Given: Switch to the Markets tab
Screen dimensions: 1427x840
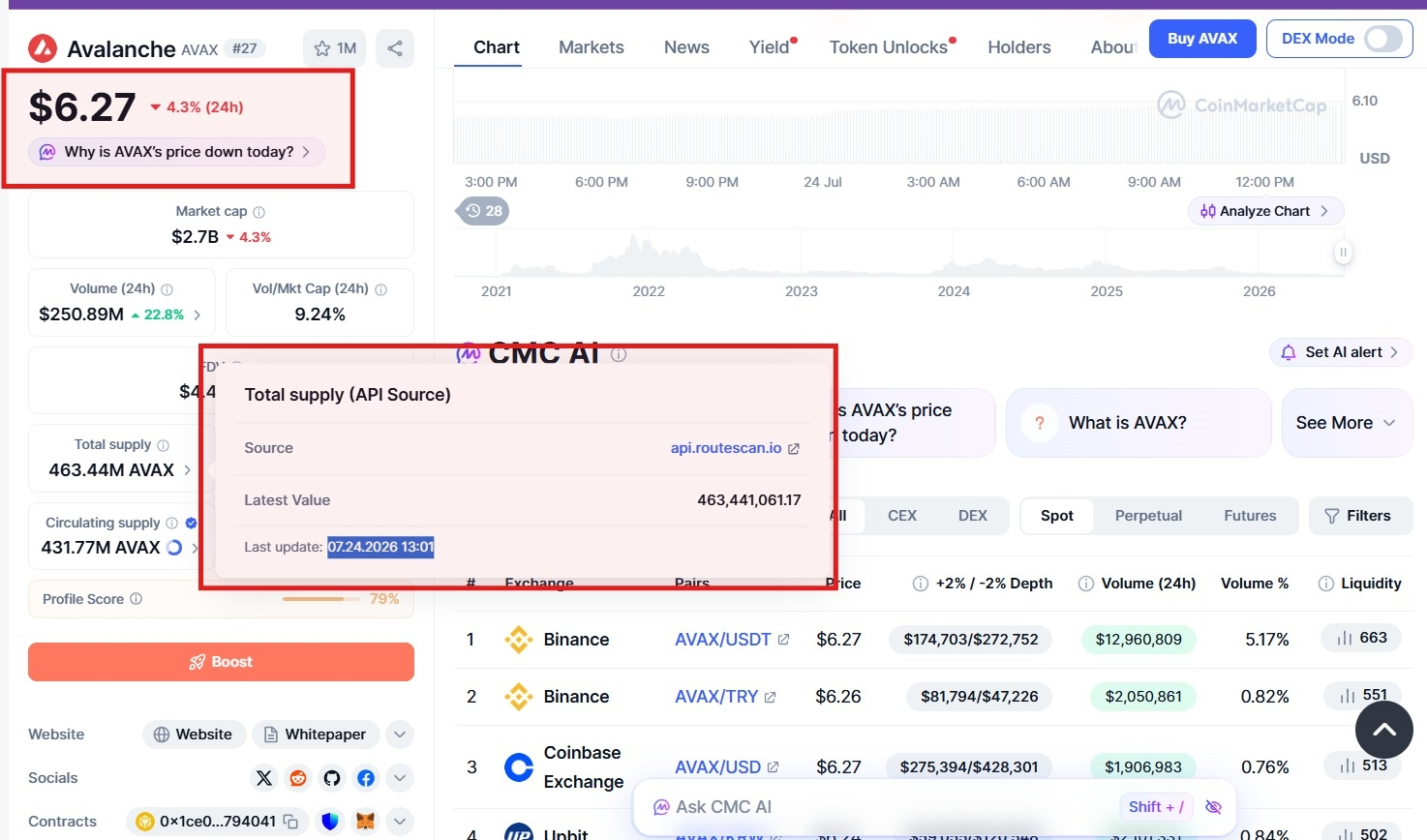Looking at the screenshot, I should click(x=592, y=47).
